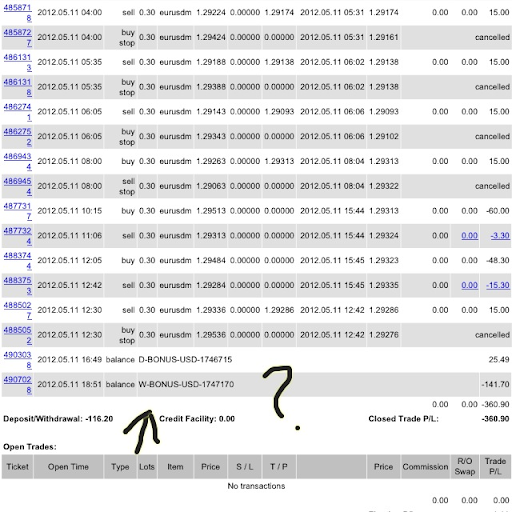Click the Commission column header
Image resolution: width=512 pixels, height=512 pixels.
coord(425,467)
